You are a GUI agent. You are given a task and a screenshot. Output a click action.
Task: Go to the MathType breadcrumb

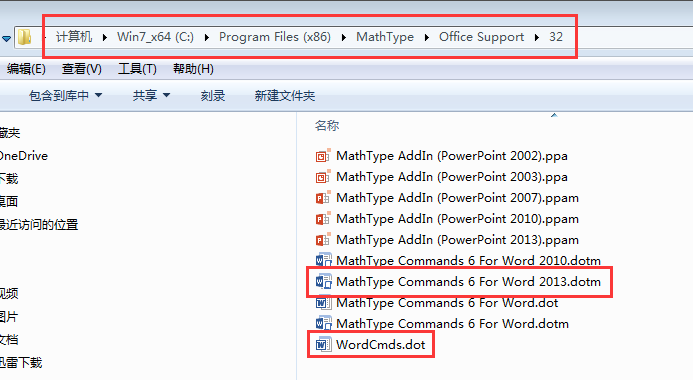(x=385, y=37)
